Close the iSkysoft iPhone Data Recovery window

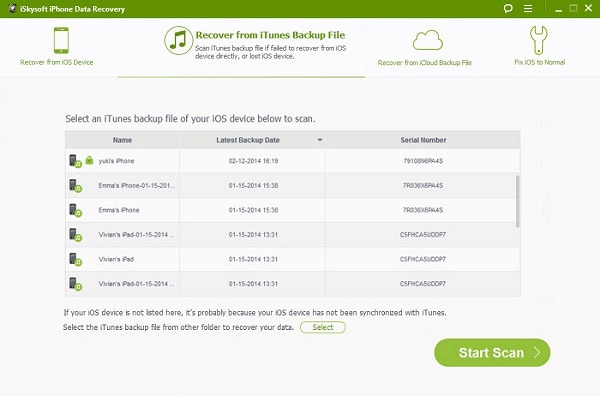tap(589, 8)
